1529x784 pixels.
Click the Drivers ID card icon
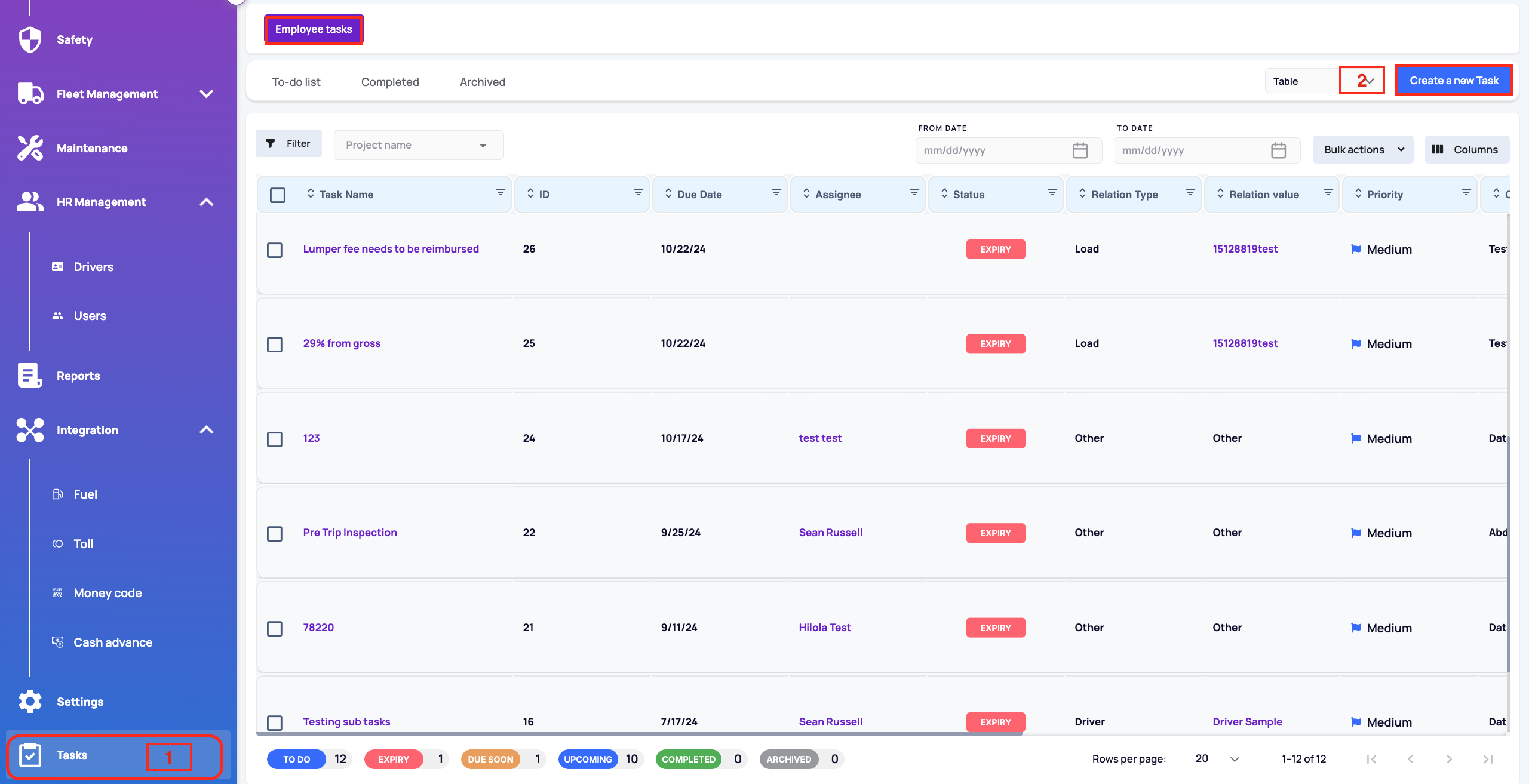(58, 266)
